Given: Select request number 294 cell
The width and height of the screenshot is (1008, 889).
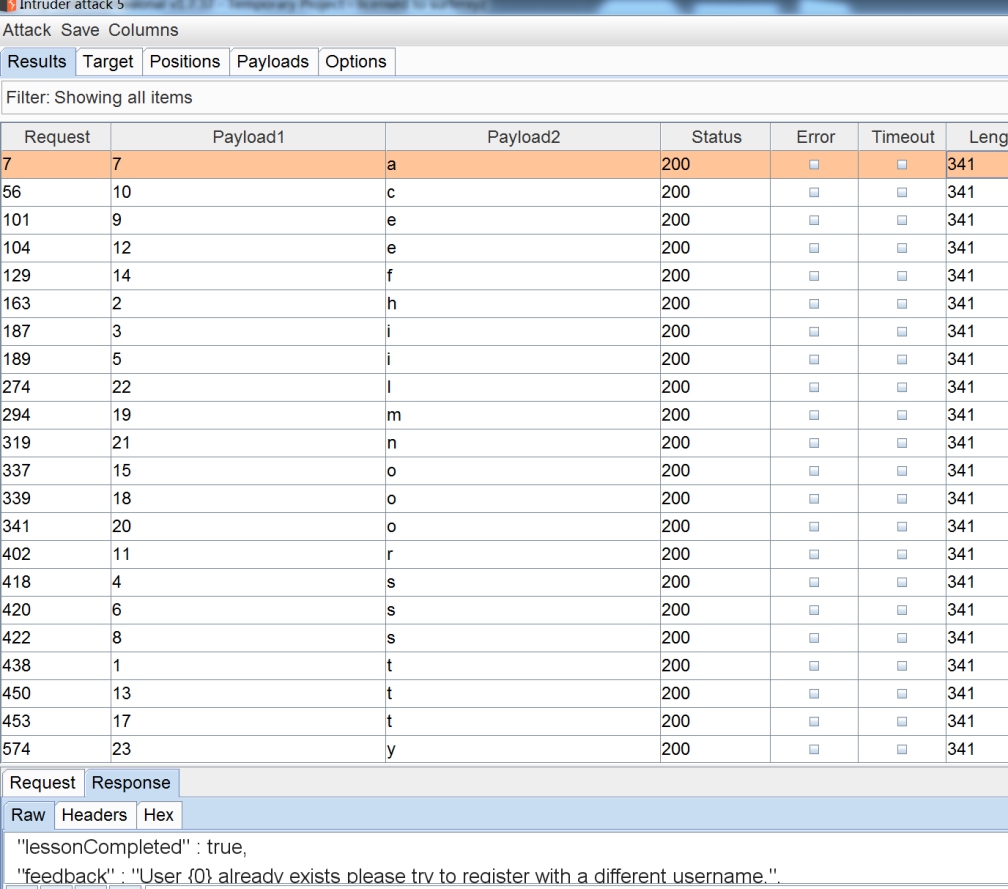Looking at the screenshot, I should (x=56, y=415).
